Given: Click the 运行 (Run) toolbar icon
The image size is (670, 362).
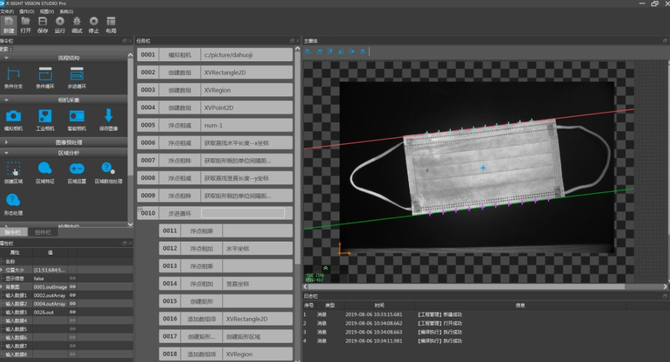Looking at the screenshot, I should point(59,25).
